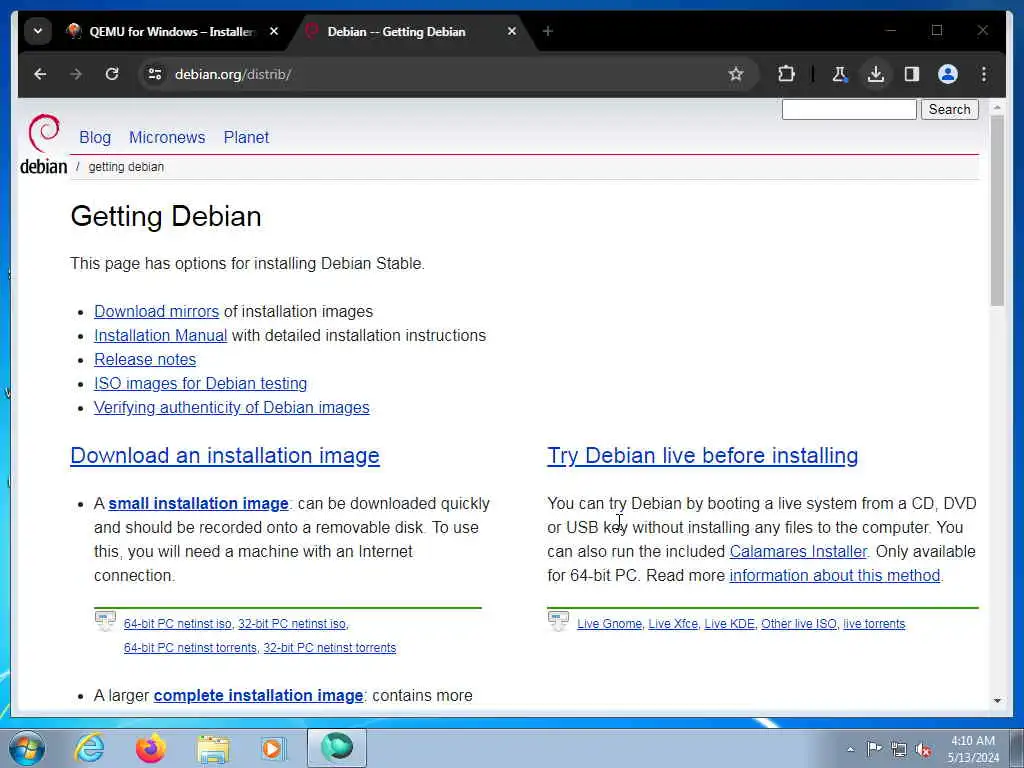Image resolution: width=1024 pixels, height=768 pixels.
Task: Focus the Debian site search field
Action: (849, 109)
